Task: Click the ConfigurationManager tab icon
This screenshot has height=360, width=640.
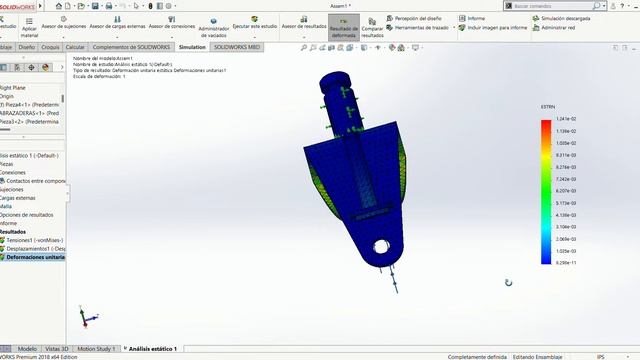Action: click(17, 67)
